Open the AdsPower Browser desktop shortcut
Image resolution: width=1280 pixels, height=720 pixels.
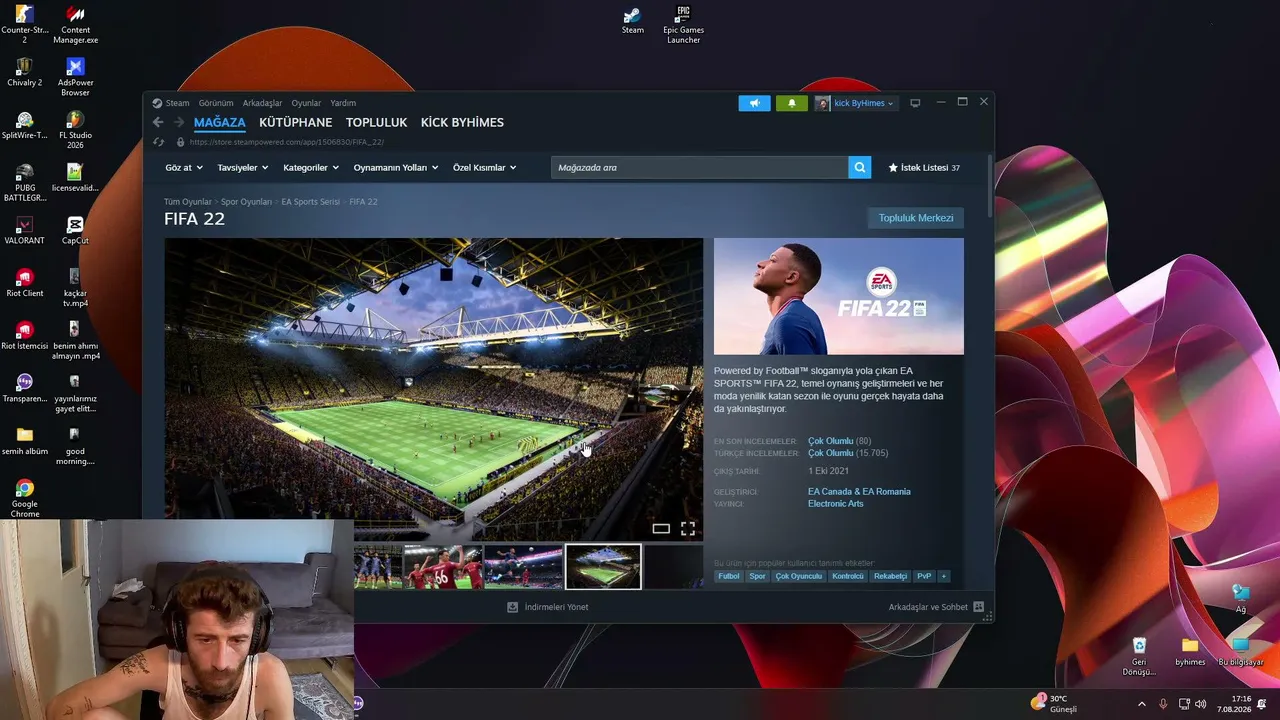(75, 77)
